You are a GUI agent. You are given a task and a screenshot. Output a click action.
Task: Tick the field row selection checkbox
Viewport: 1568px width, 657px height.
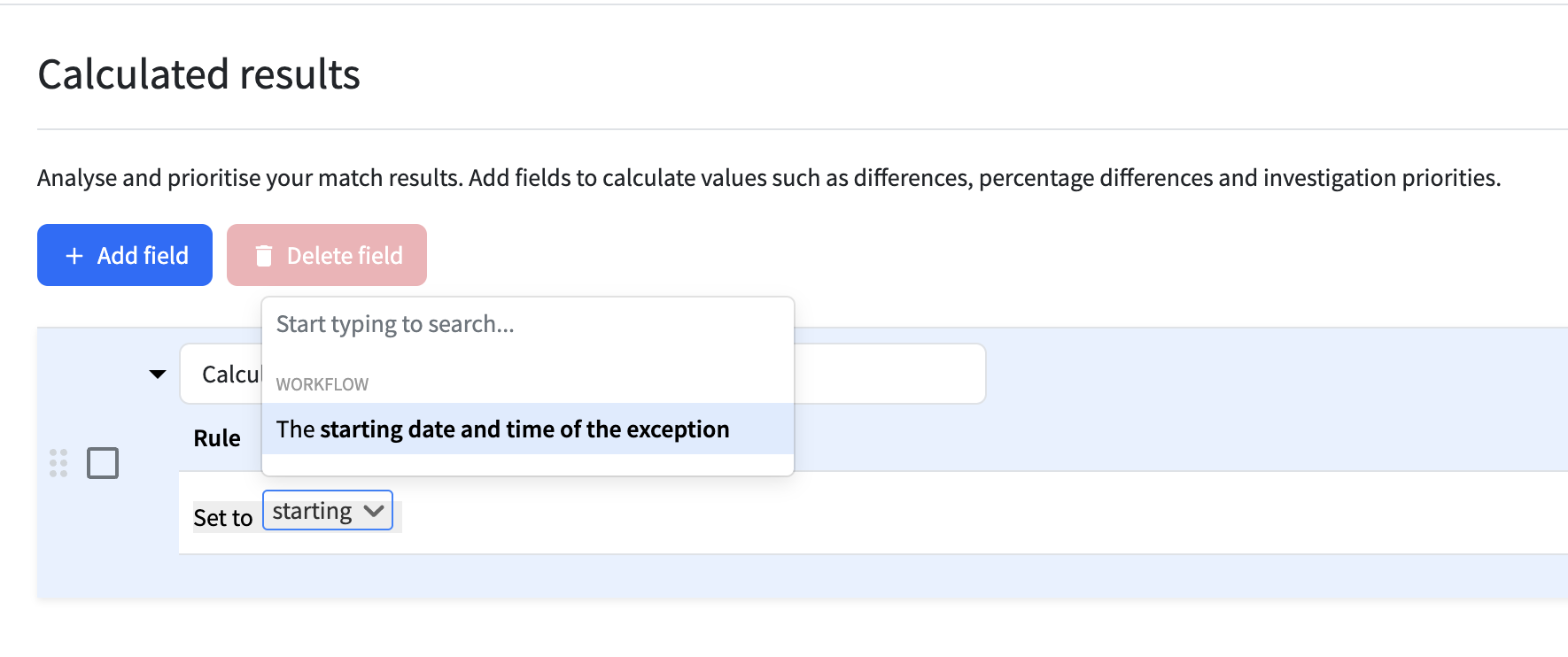coord(103,463)
